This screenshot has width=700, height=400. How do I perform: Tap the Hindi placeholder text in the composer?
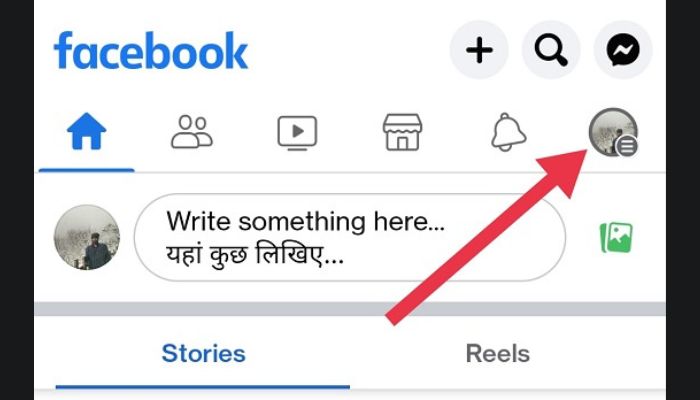coord(255,255)
